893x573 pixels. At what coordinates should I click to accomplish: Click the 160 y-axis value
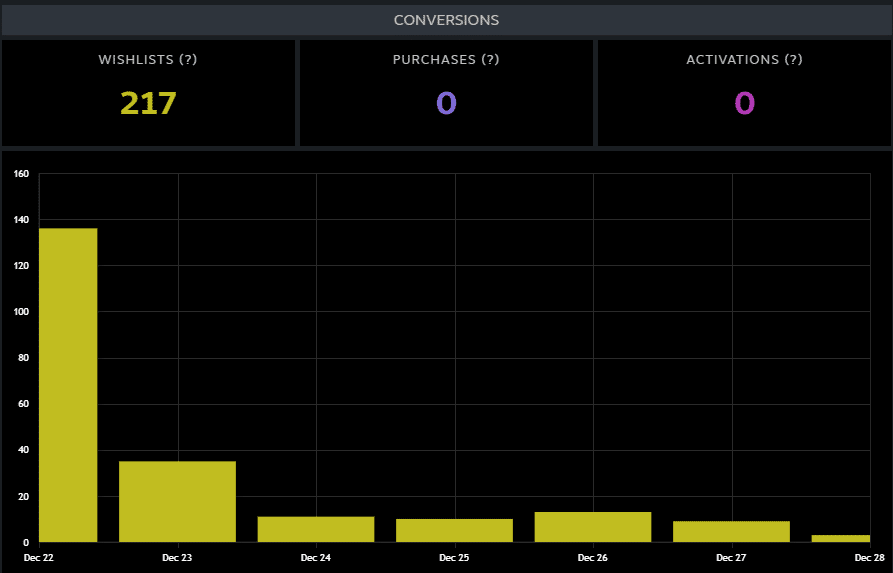(x=22, y=174)
